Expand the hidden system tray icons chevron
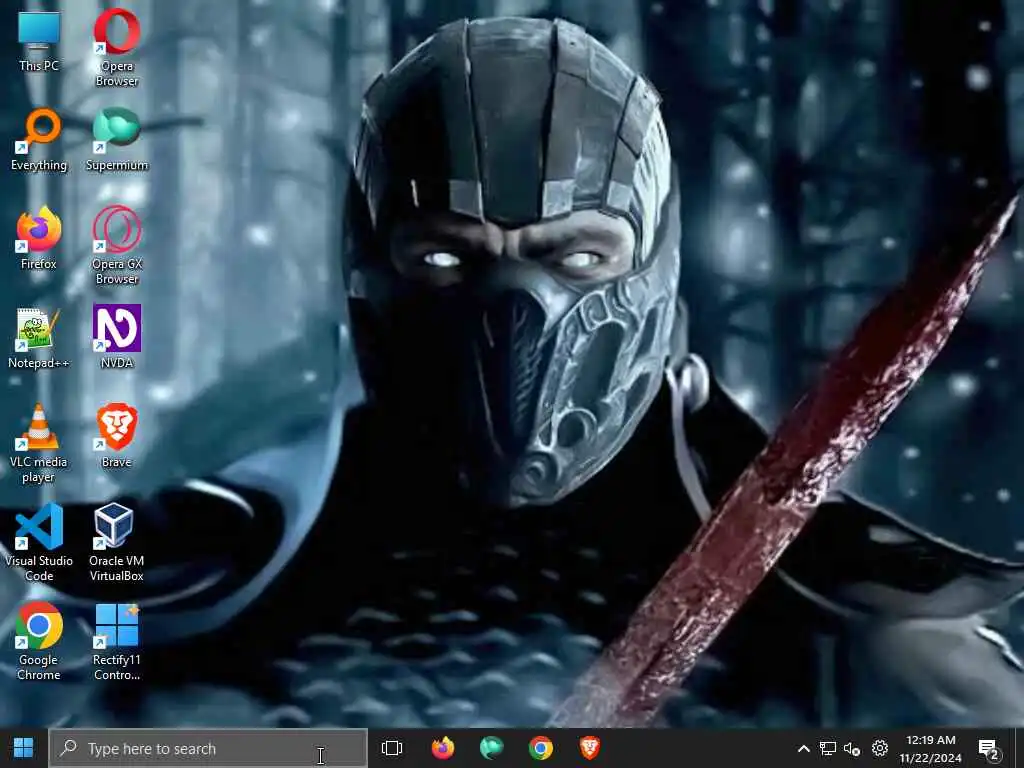 804,748
